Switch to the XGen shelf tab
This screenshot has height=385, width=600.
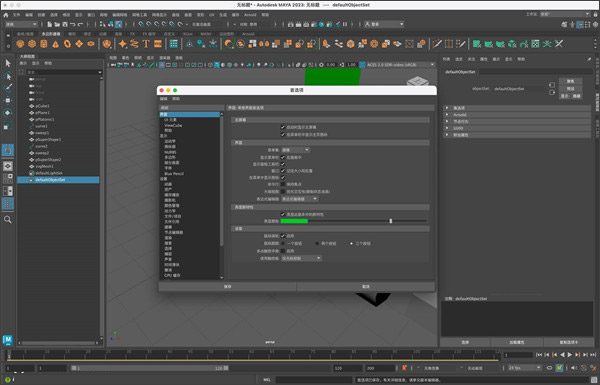pos(188,34)
